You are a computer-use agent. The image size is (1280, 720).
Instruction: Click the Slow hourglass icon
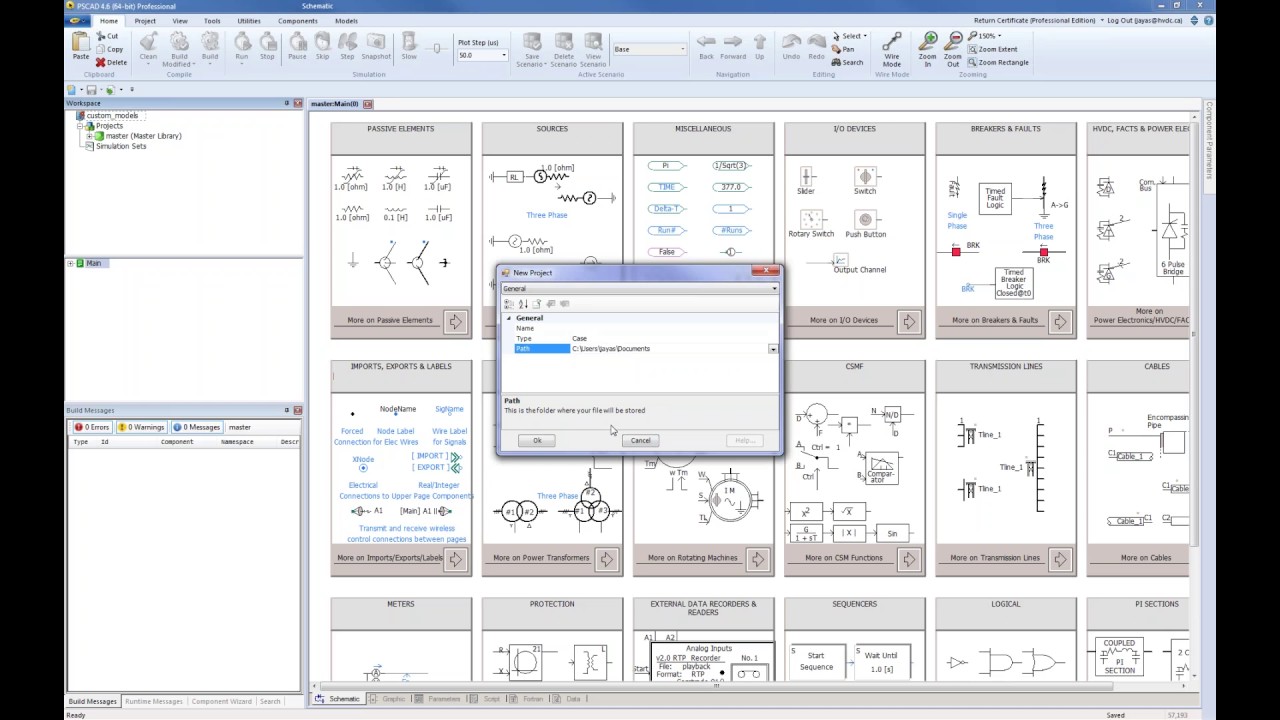pyautogui.click(x=409, y=42)
